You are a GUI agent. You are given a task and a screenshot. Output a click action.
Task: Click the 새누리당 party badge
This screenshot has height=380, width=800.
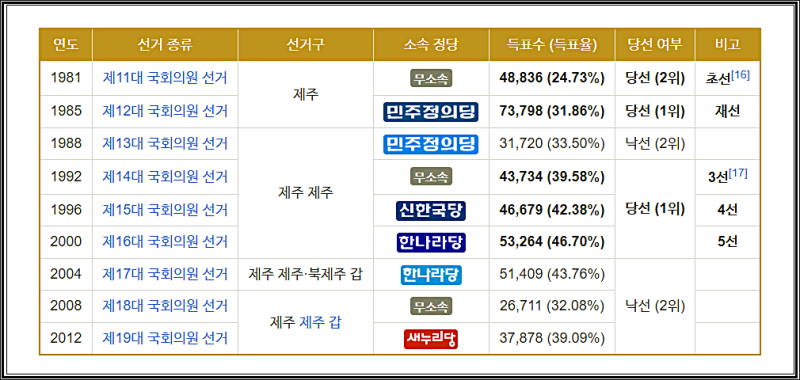(x=431, y=338)
